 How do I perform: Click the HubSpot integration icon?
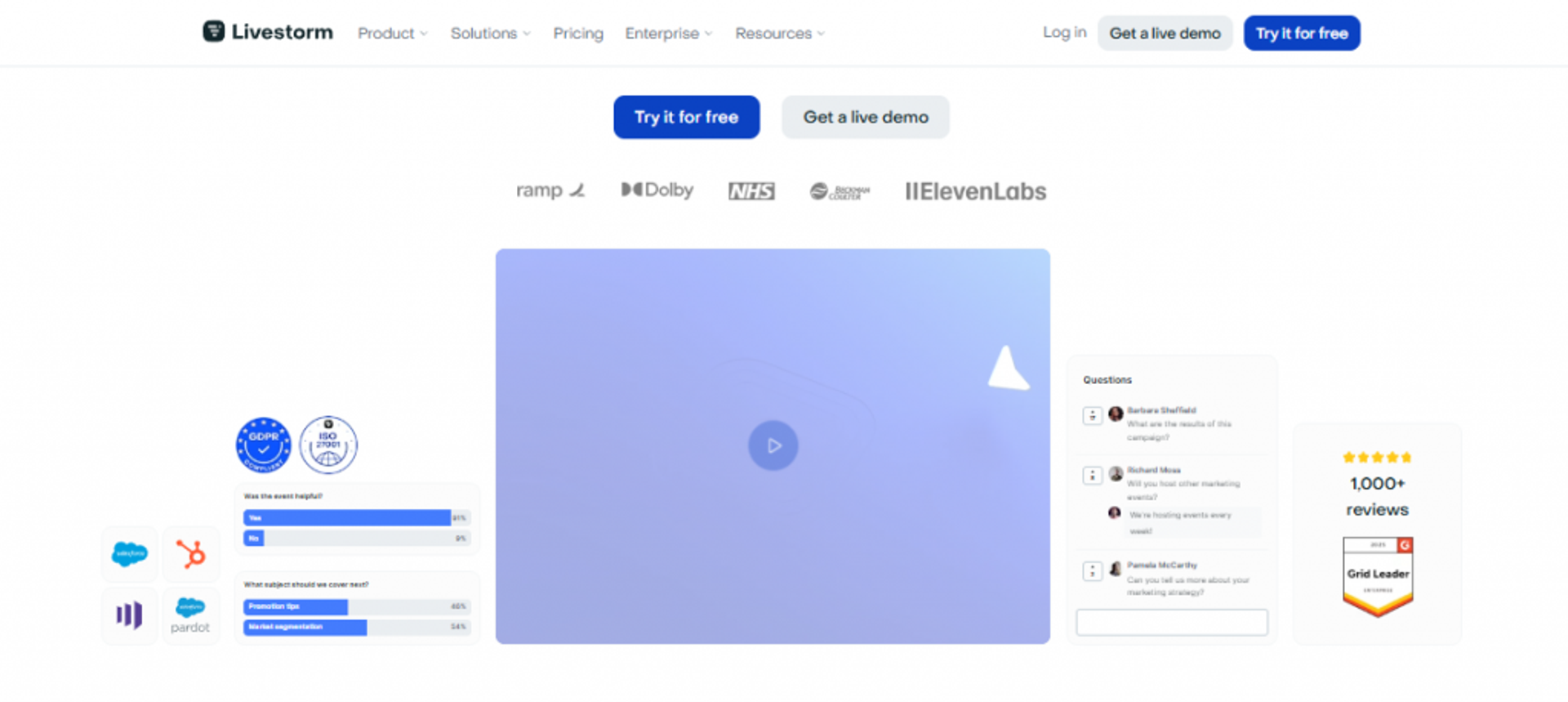[191, 554]
